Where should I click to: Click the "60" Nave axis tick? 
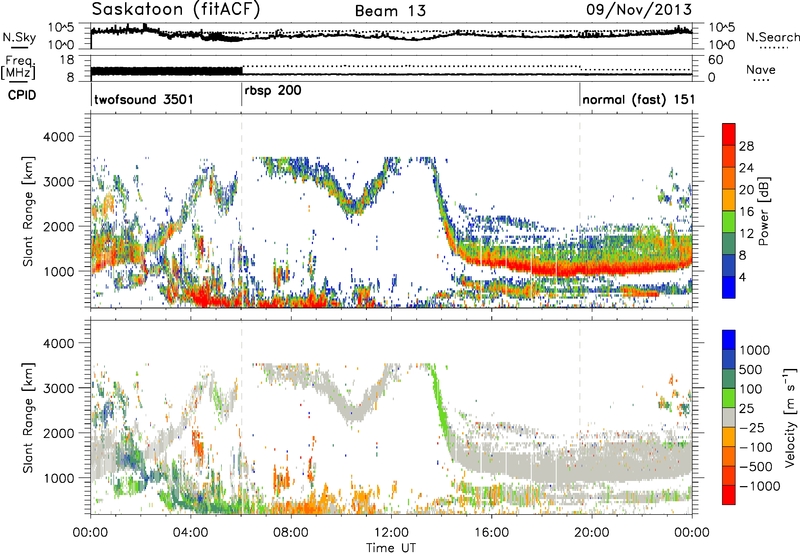click(x=715, y=60)
